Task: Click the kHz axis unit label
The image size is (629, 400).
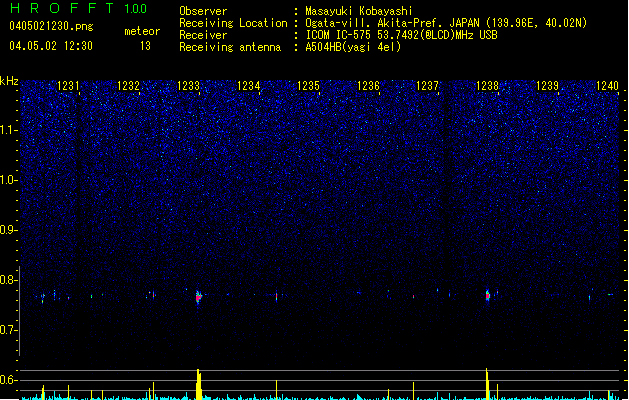Action: 9,81
